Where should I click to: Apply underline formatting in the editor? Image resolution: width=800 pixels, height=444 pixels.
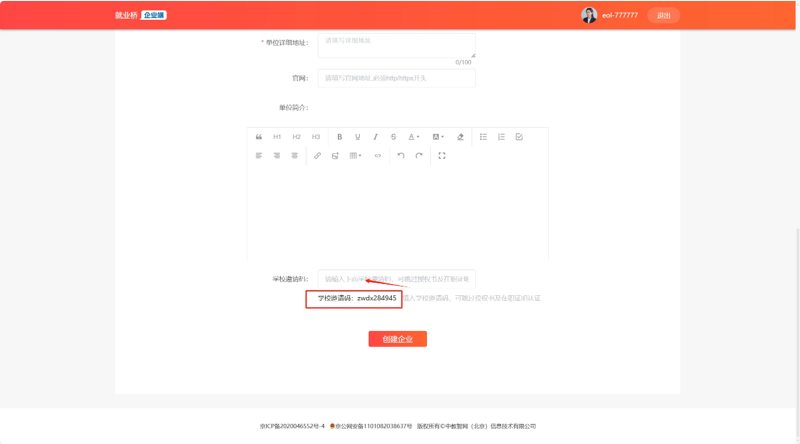tap(358, 137)
